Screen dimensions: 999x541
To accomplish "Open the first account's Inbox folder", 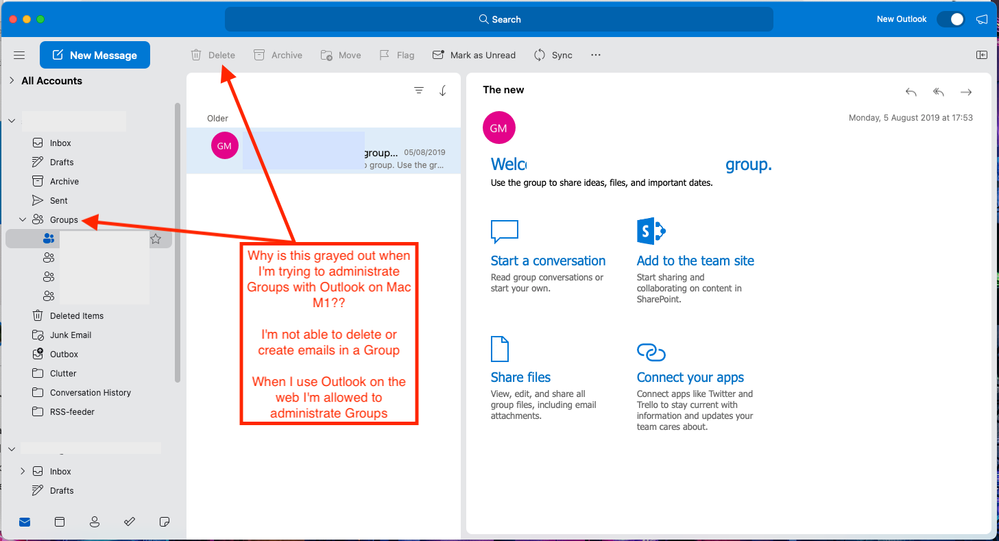I will pyautogui.click(x=60, y=143).
